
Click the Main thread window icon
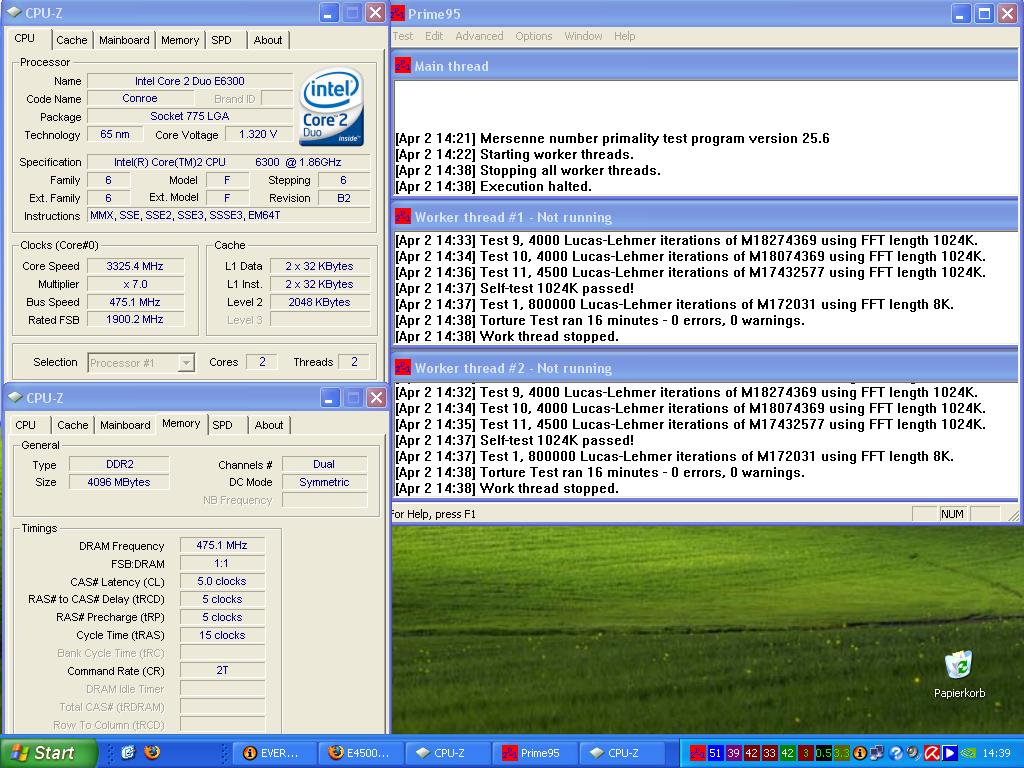pos(403,65)
